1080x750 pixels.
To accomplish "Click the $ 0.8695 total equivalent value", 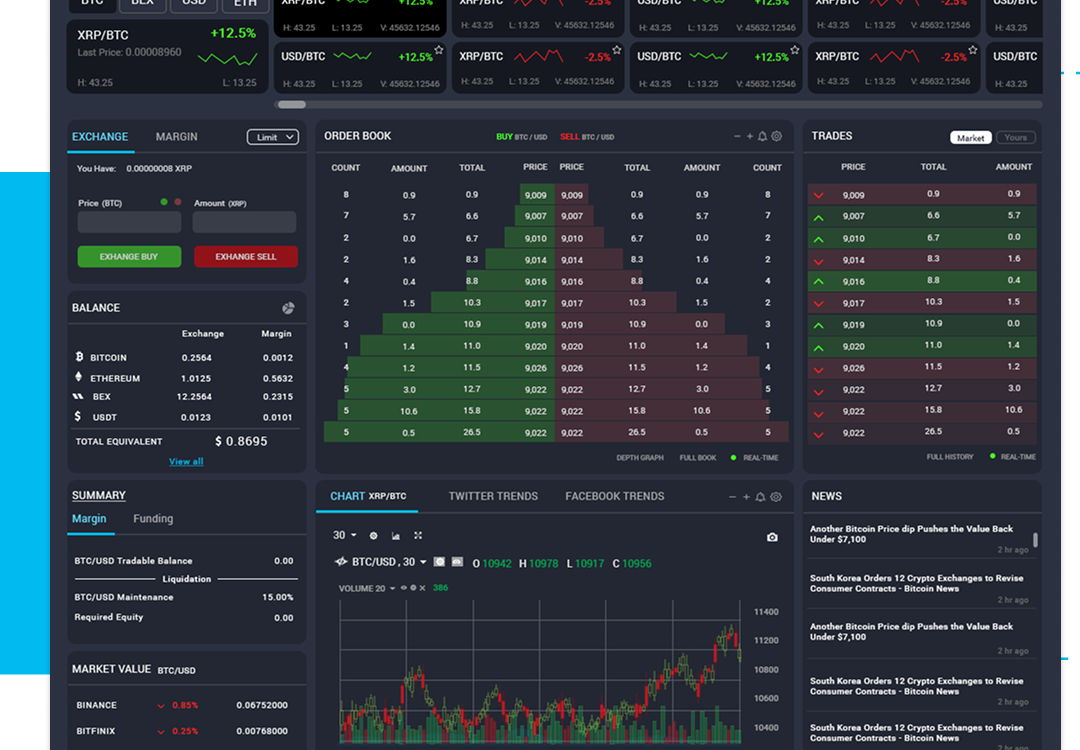I will coord(241,441).
